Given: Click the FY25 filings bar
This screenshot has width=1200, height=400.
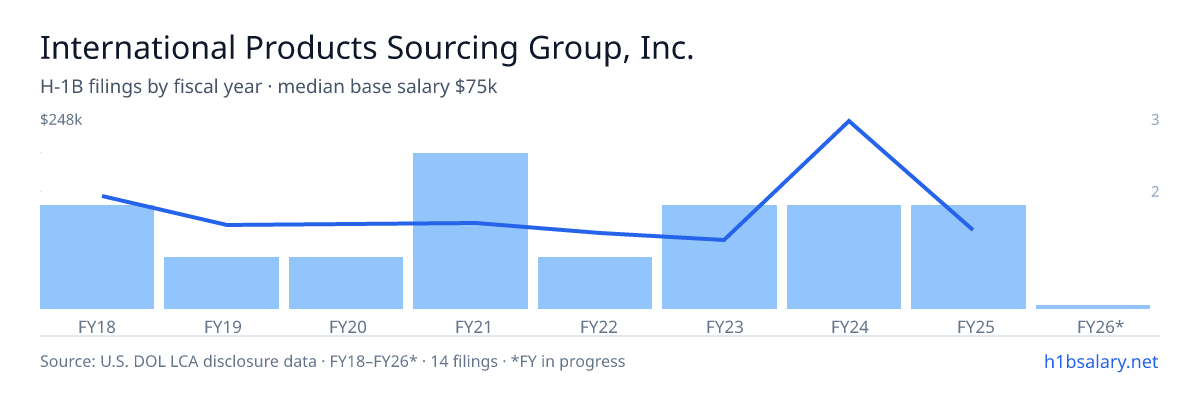Looking at the screenshot, I should point(968,257).
